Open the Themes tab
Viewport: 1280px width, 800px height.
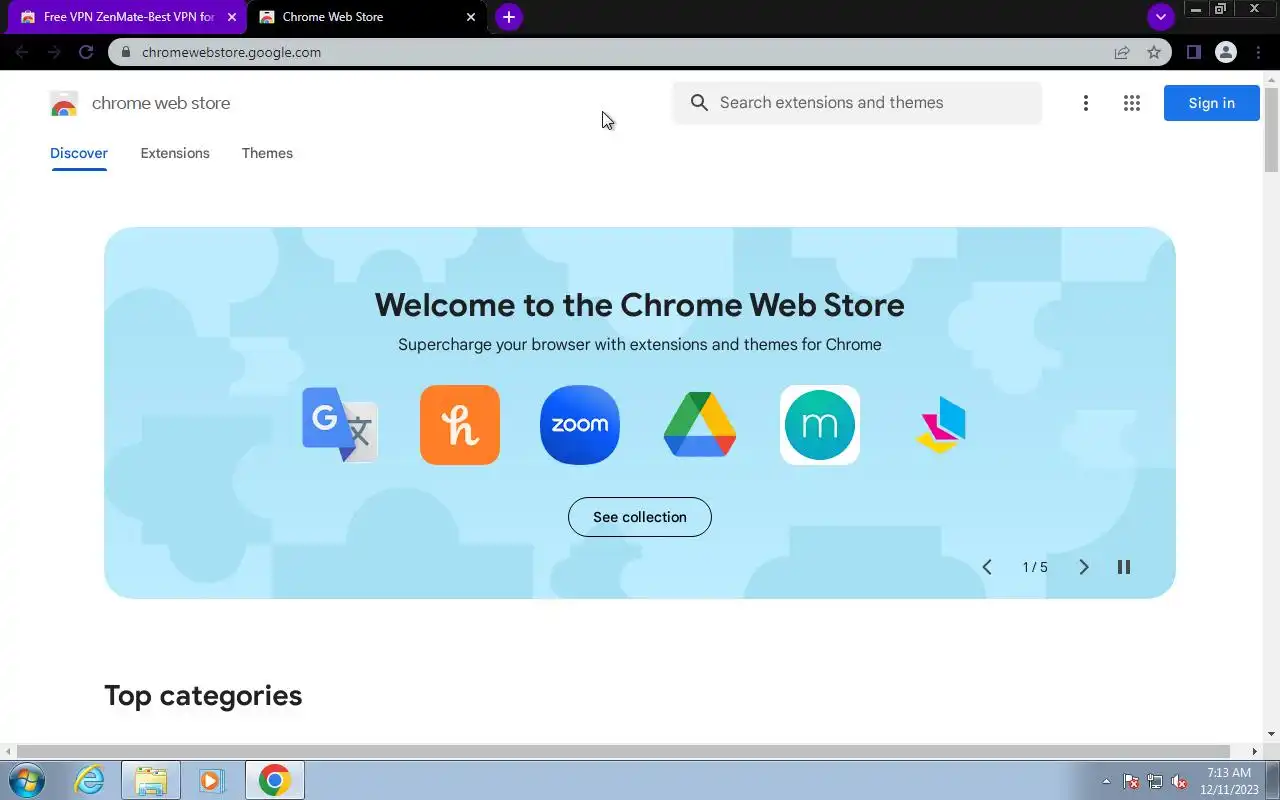[x=267, y=153]
